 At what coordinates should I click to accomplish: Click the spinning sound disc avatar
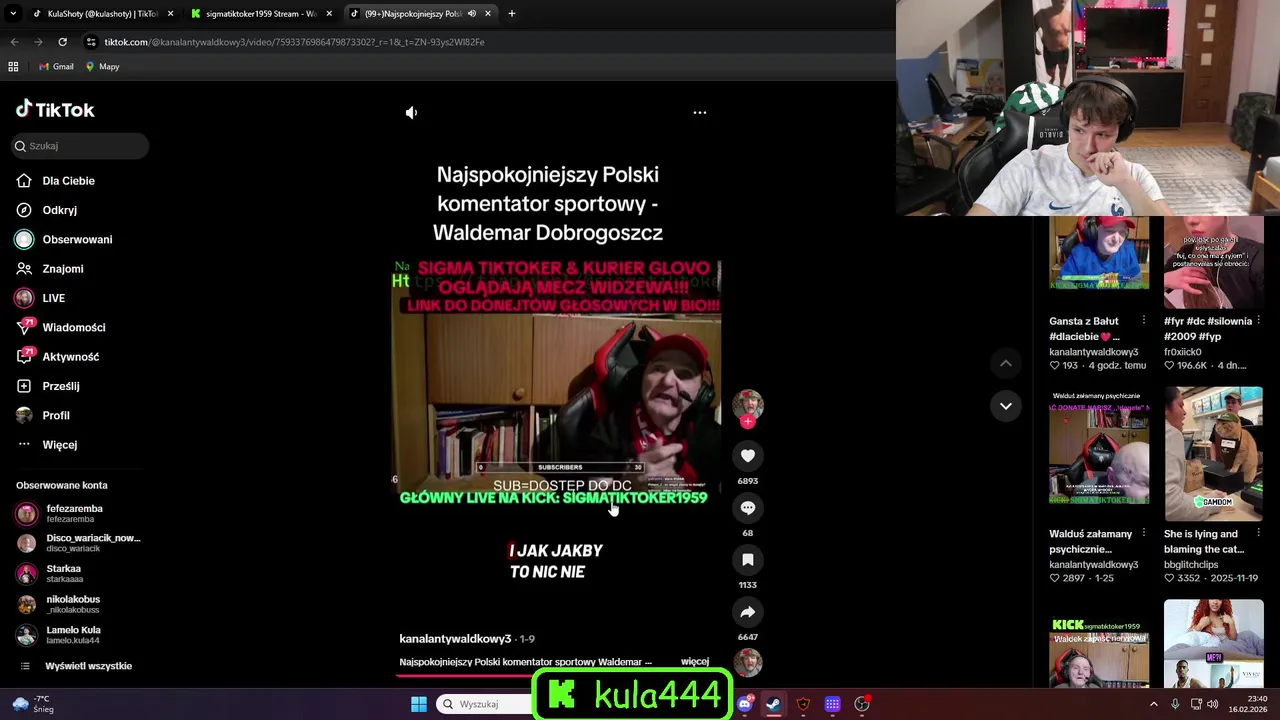(x=748, y=662)
